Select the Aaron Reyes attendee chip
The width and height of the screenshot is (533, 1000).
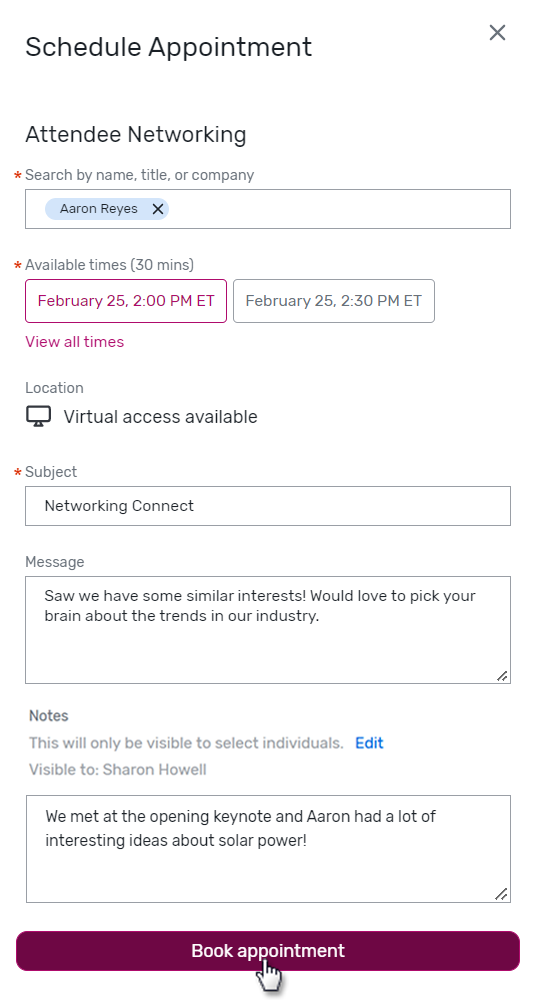[99, 209]
